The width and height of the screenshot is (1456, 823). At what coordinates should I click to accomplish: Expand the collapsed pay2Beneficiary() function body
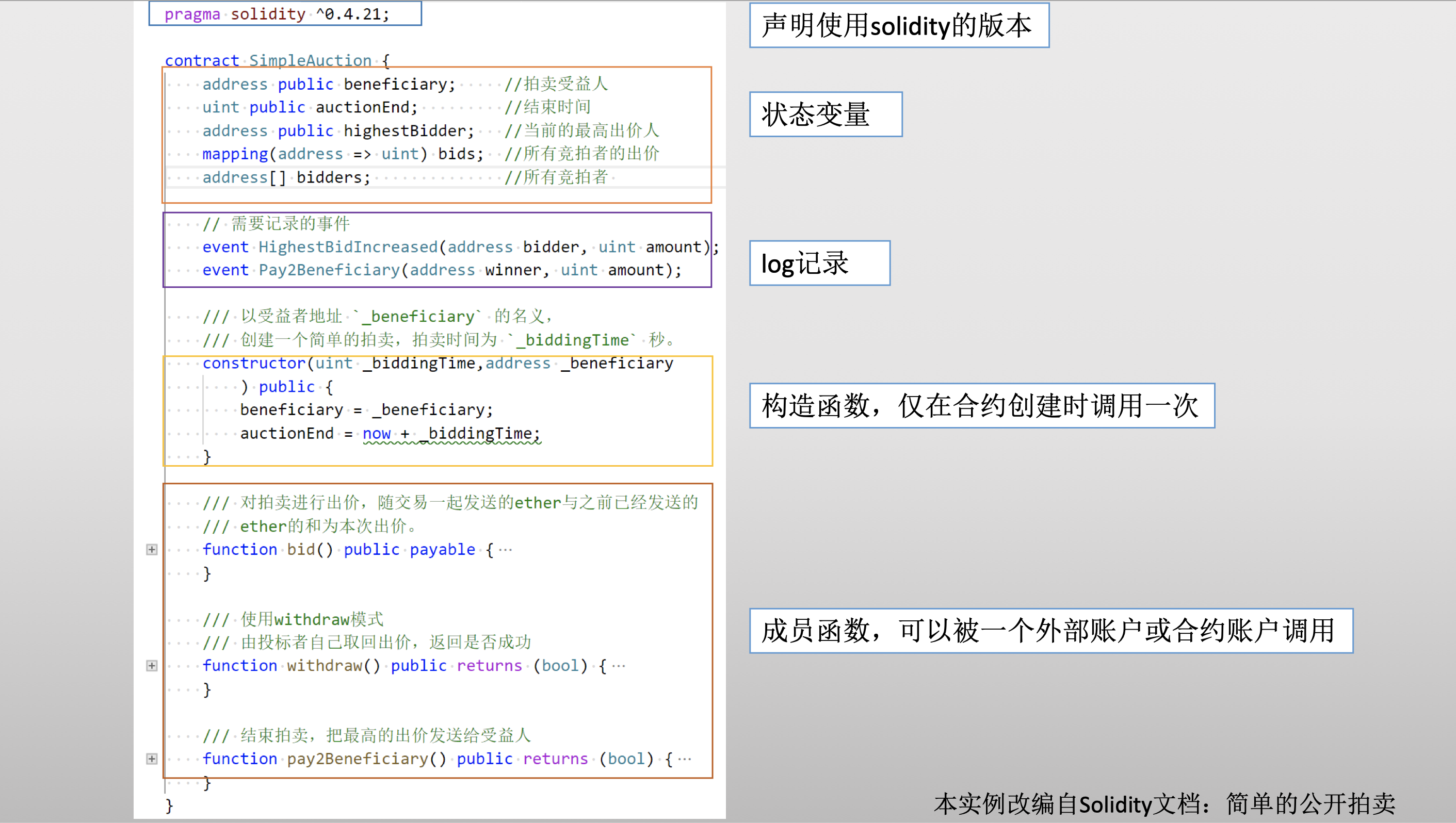[152, 758]
